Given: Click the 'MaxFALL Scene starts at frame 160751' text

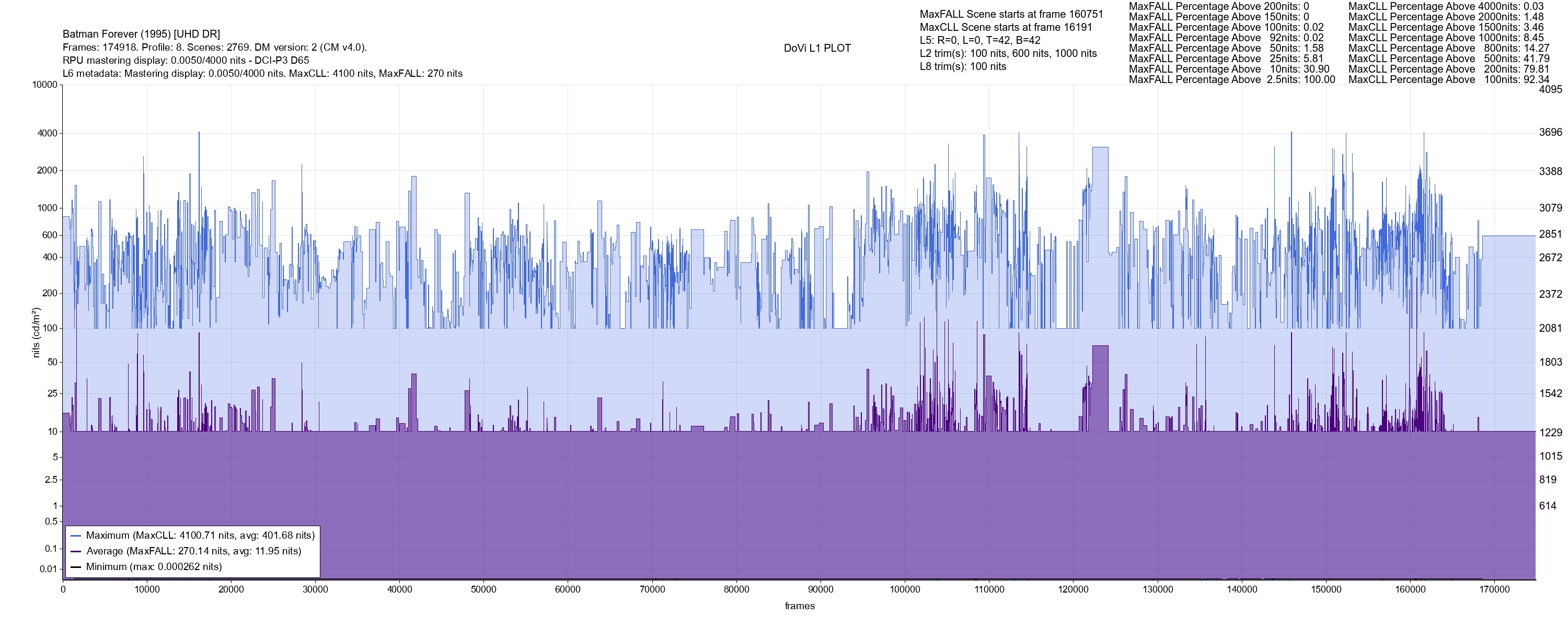Looking at the screenshot, I should coord(1011,14).
